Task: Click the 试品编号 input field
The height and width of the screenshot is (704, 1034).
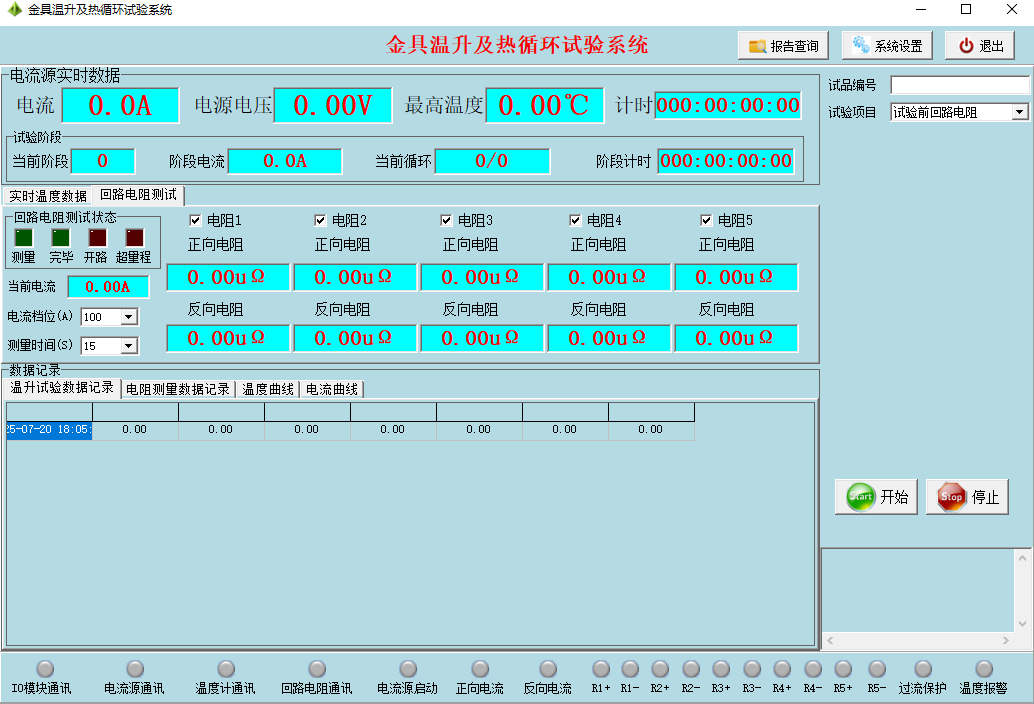Action: point(959,86)
